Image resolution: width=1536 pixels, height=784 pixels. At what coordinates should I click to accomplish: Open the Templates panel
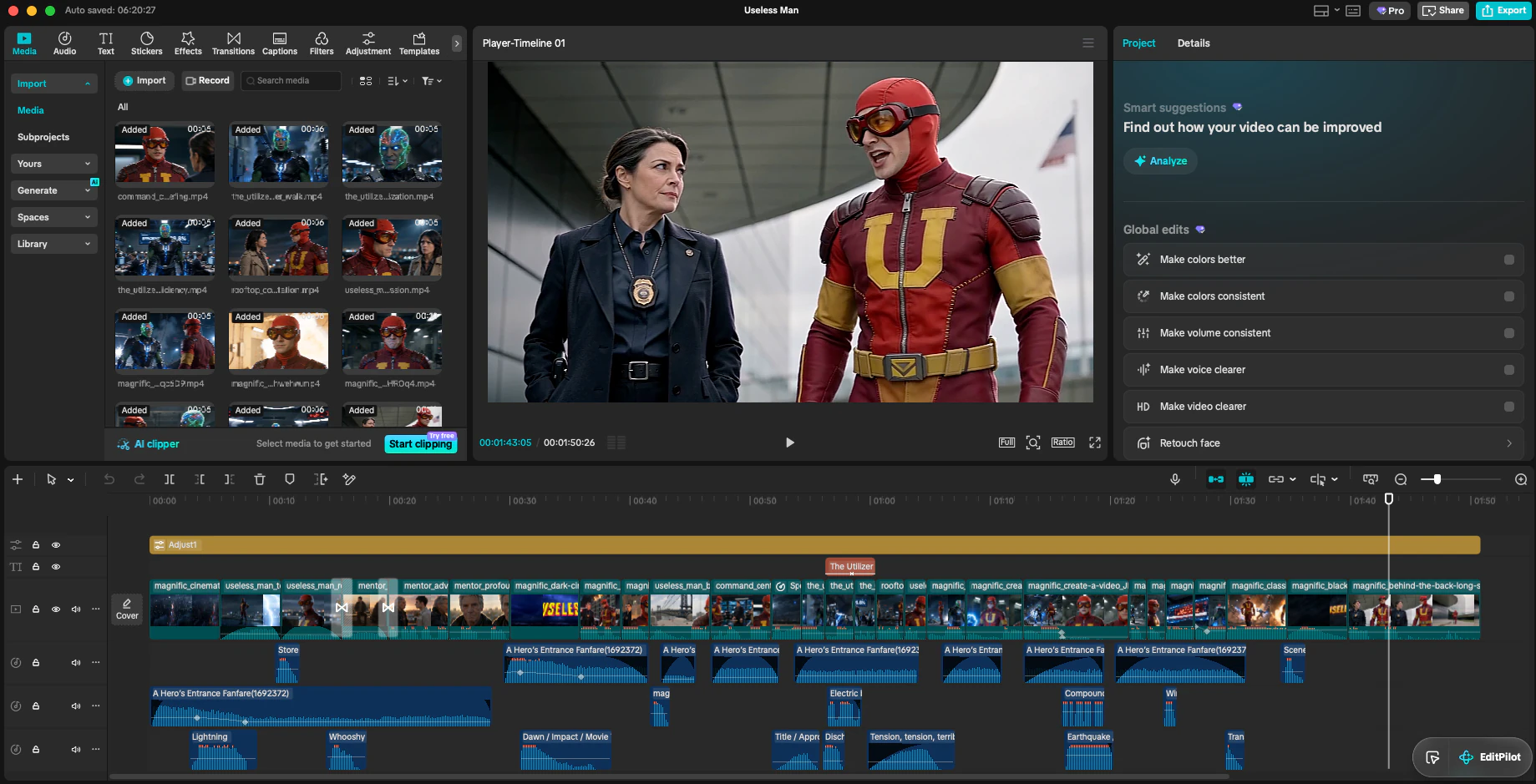pos(419,43)
